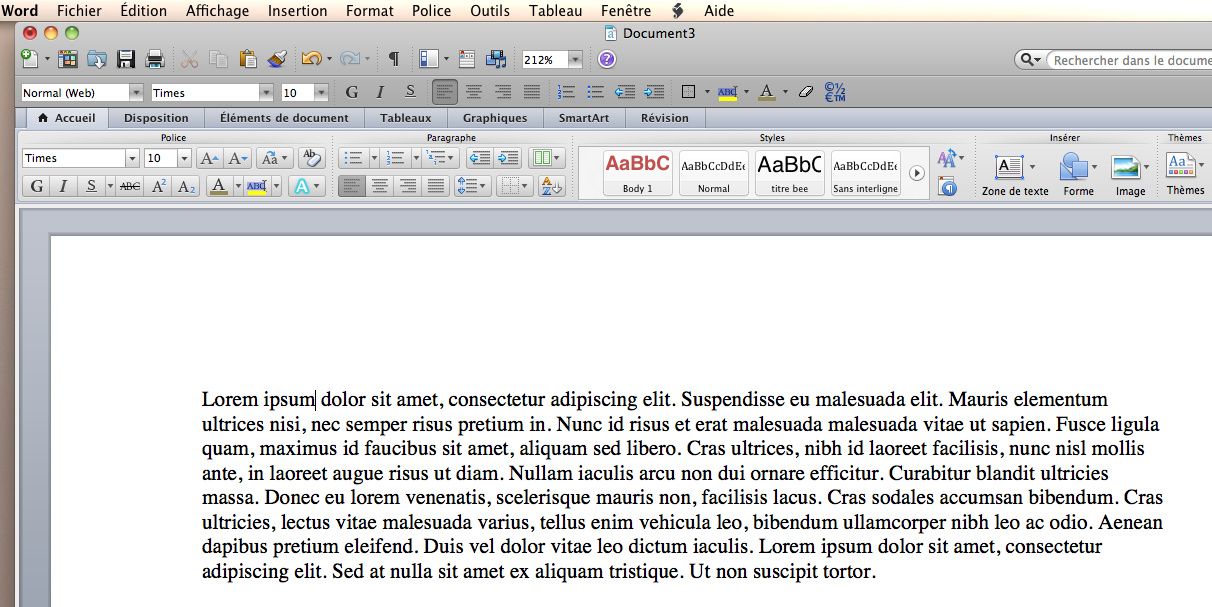Toggle superscript A² formatting
Viewport: 1212px width, 607px height.
tap(158, 186)
